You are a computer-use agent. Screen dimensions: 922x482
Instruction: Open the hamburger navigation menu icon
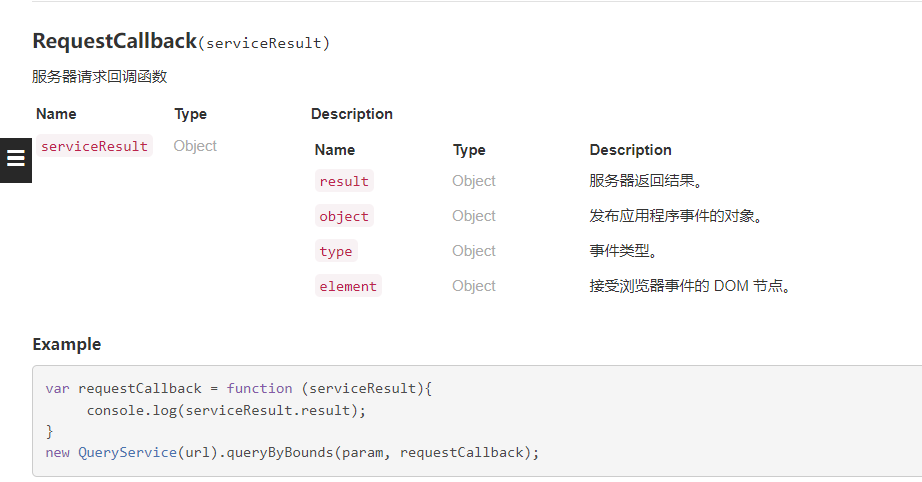[x=15, y=160]
